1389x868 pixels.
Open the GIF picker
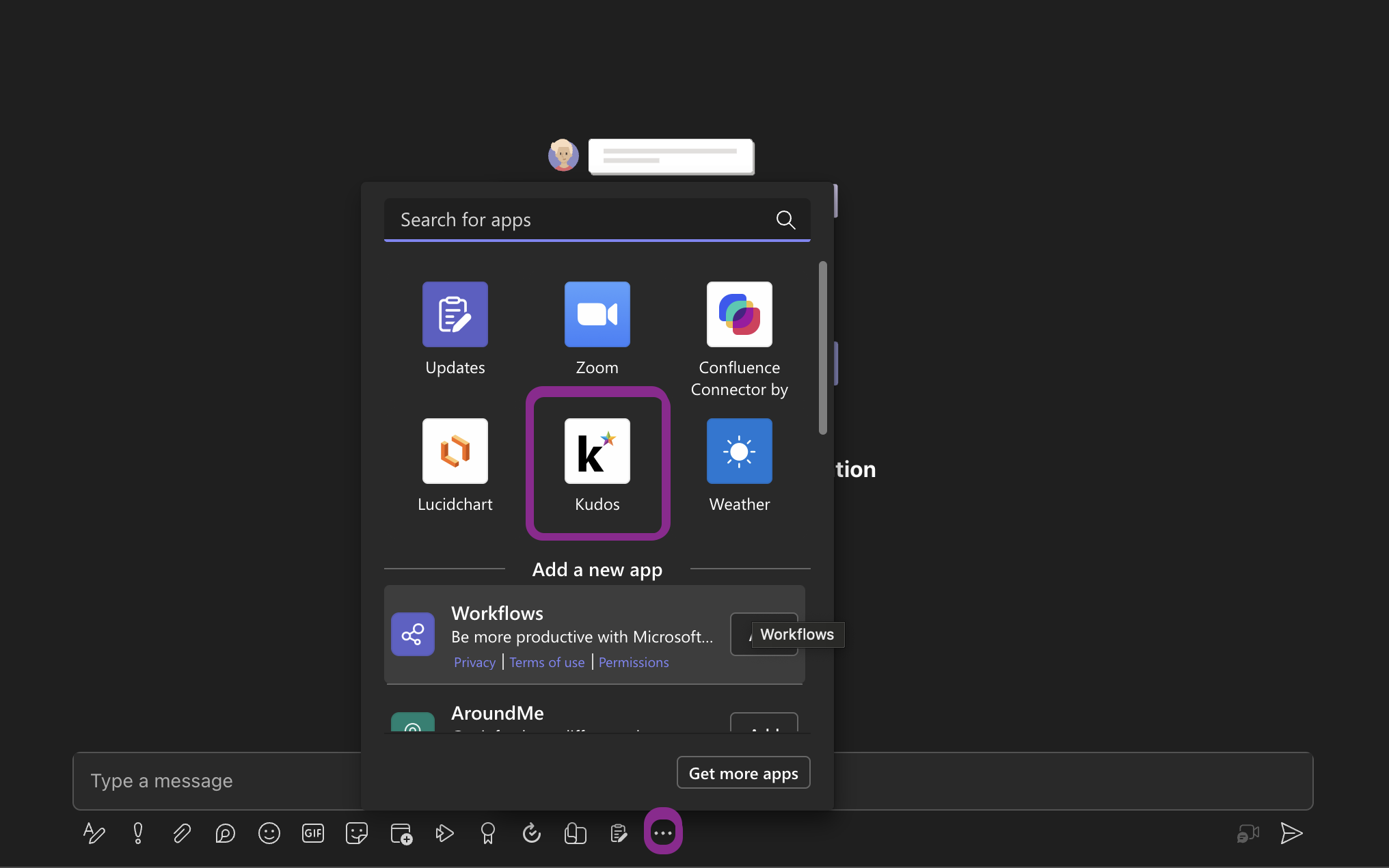point(313,833)
